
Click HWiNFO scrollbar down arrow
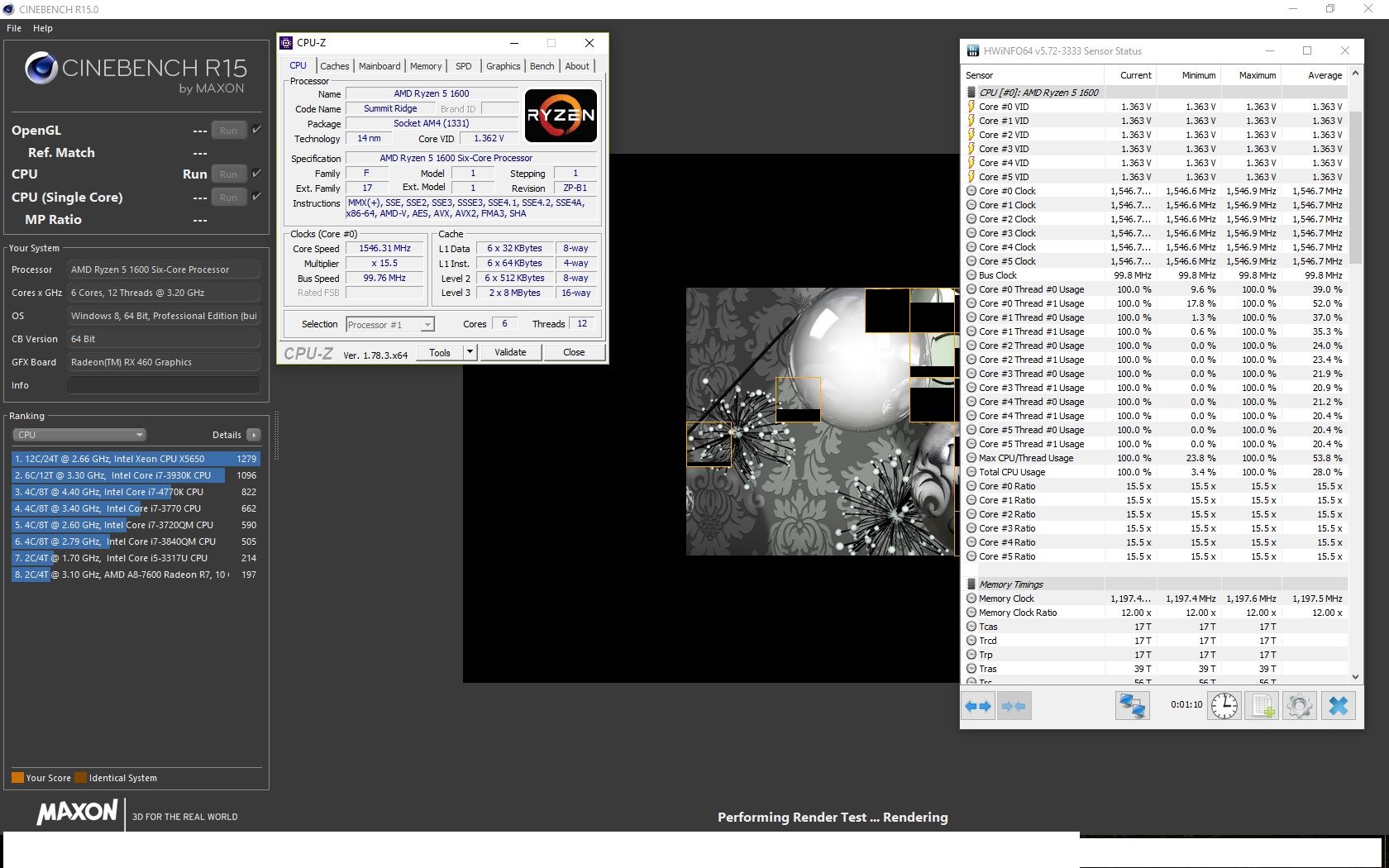pyautogui.click(x=1355, y=677)
